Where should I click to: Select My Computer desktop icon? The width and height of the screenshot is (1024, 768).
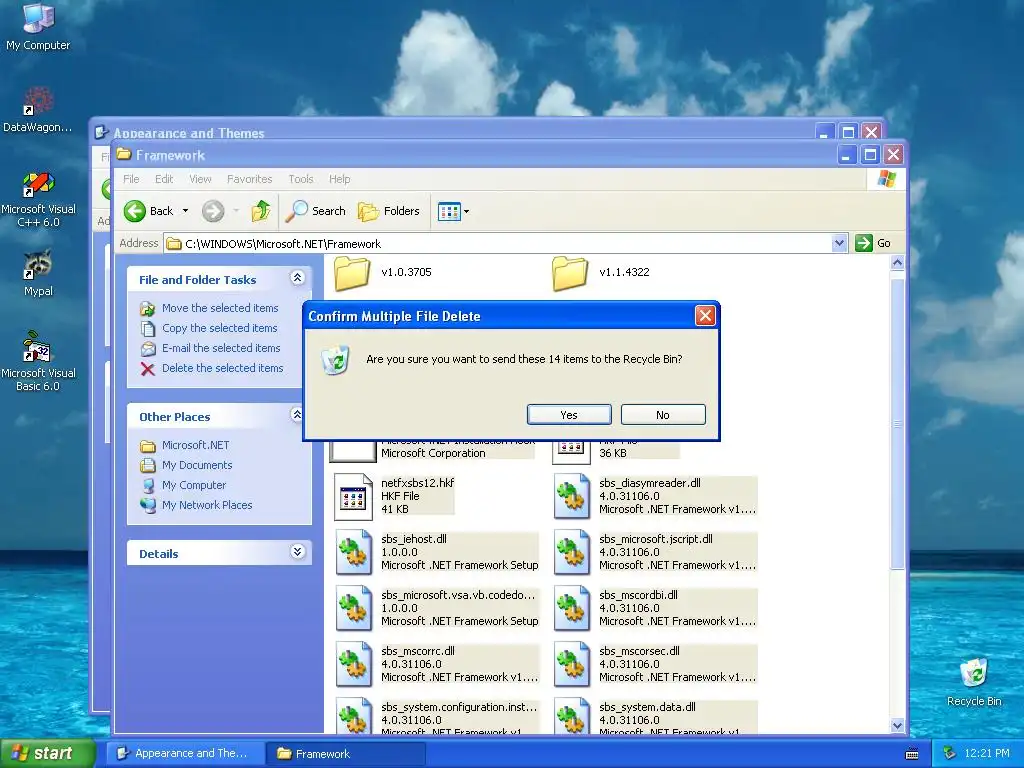(38, 18)
